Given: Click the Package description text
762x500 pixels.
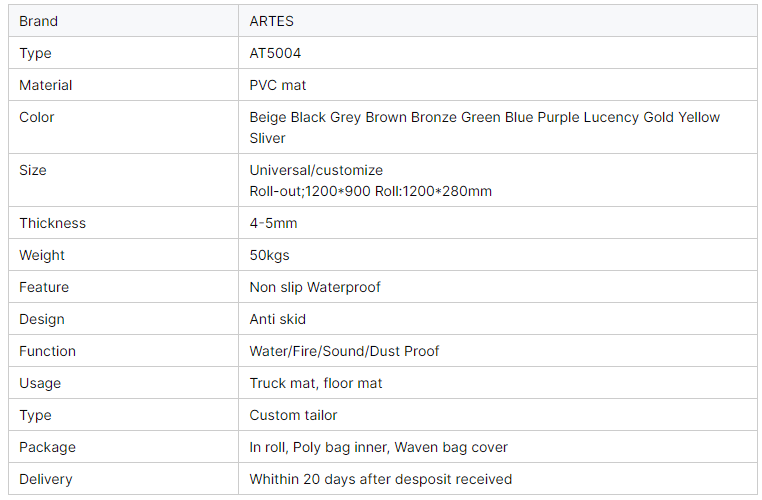Looking at the screenshot, I should (378, 447).
